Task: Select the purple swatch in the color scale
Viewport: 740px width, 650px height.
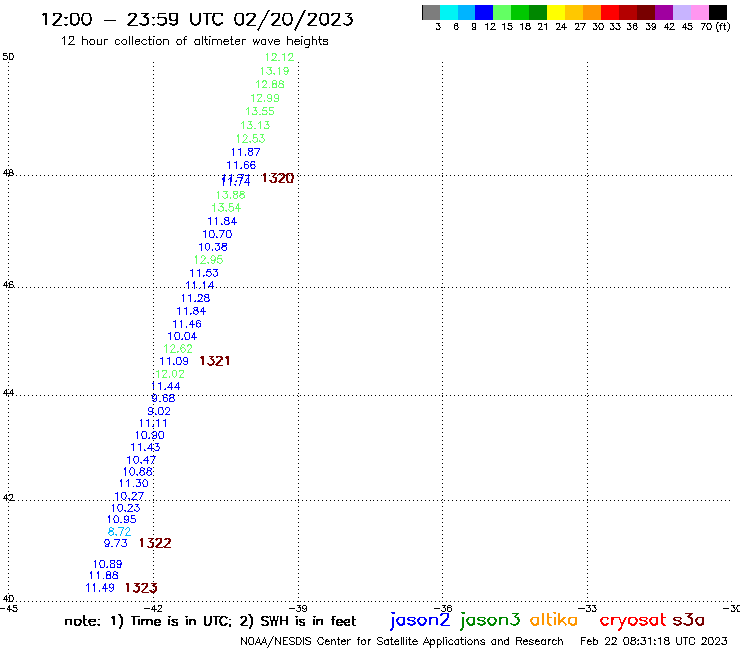Action: click(664, 13)
